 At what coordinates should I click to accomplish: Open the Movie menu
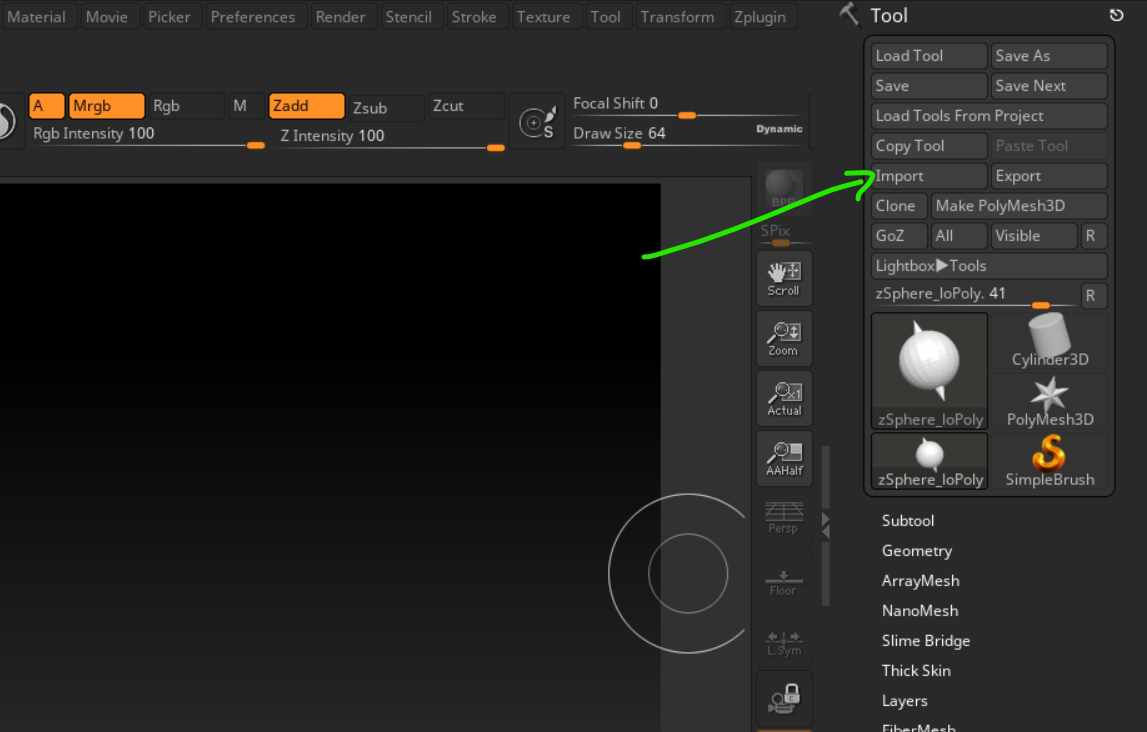tap(106, 17)
